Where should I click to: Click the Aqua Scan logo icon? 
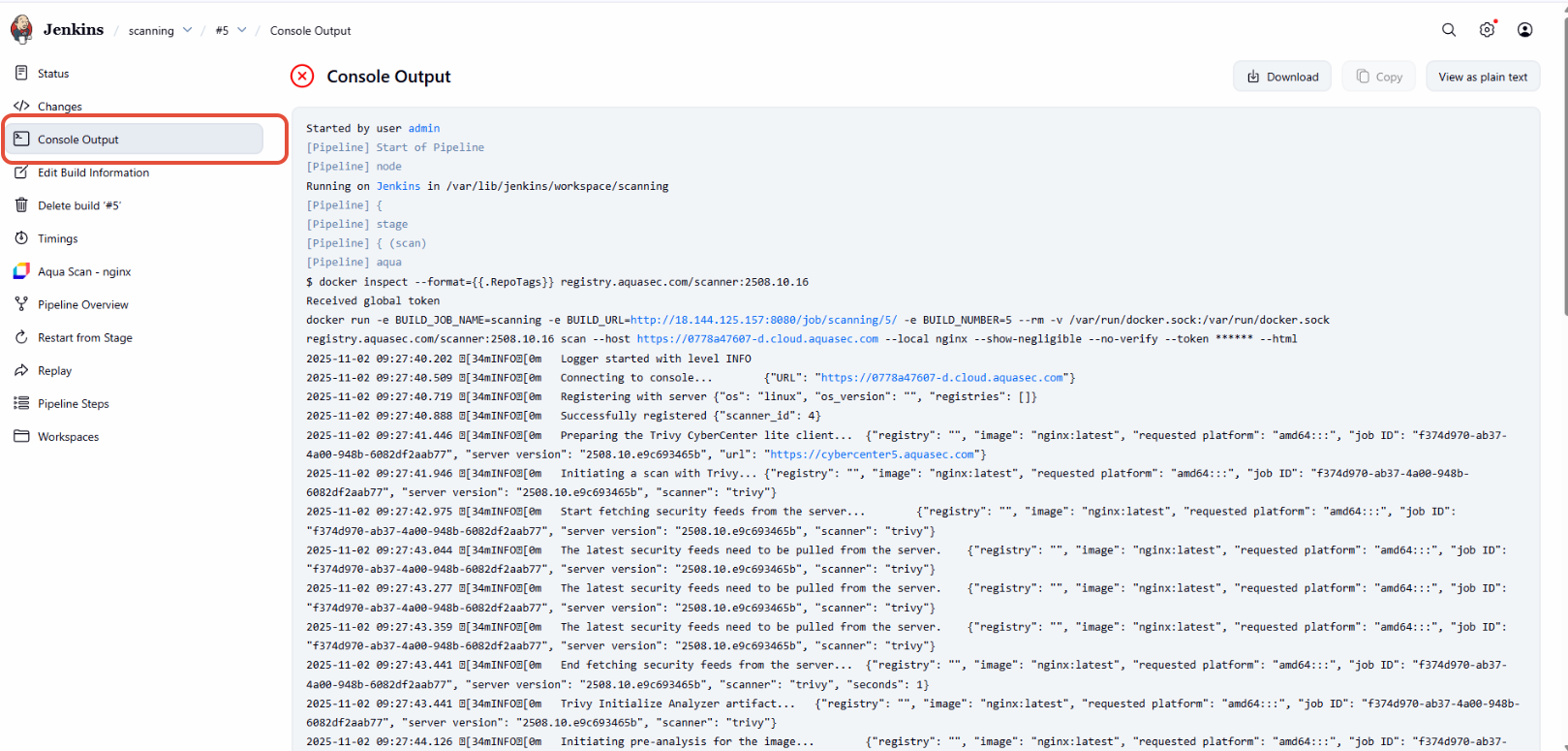[21, 271]
